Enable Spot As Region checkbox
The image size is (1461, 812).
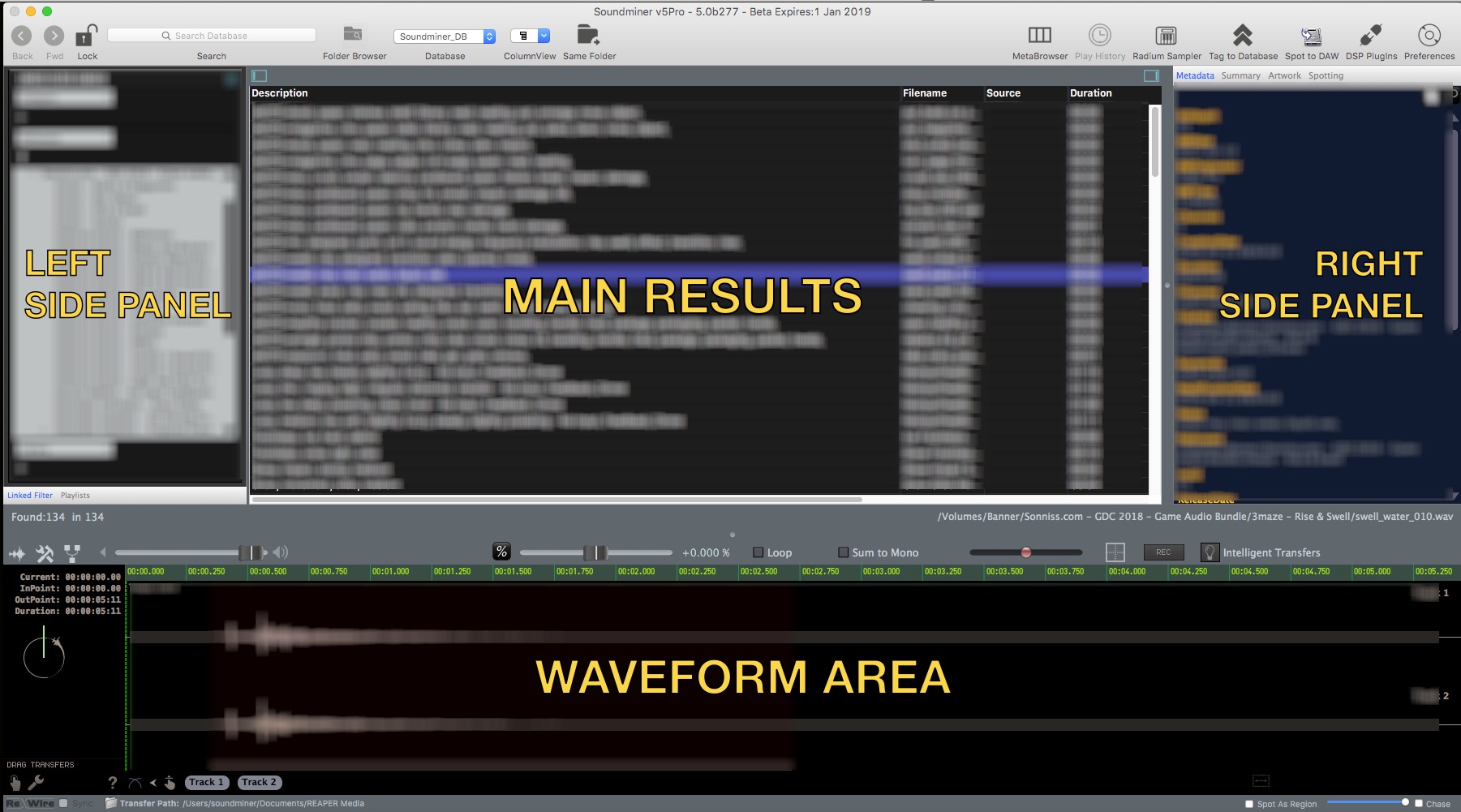(1249, 804)
